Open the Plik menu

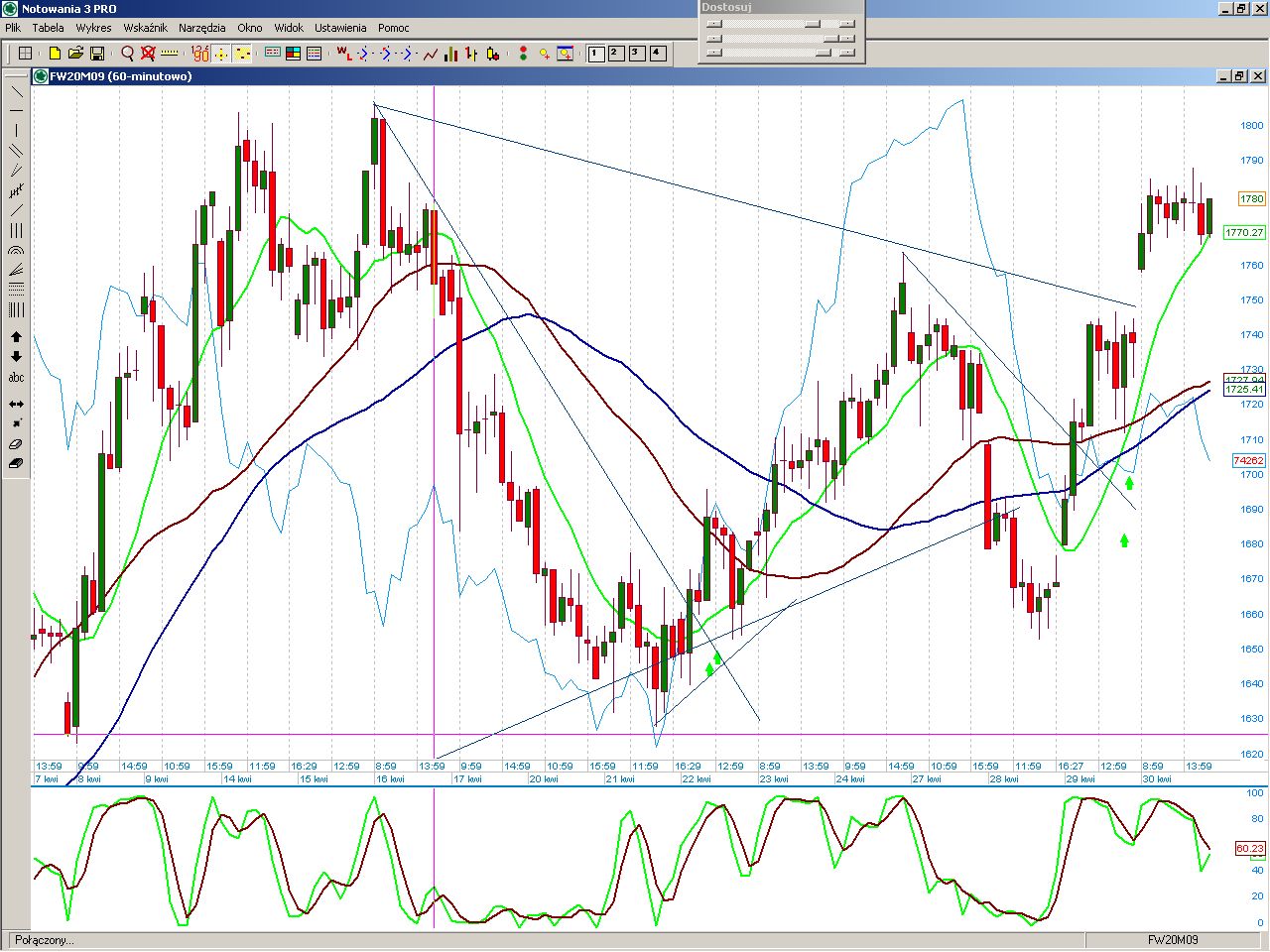[13, 28]
